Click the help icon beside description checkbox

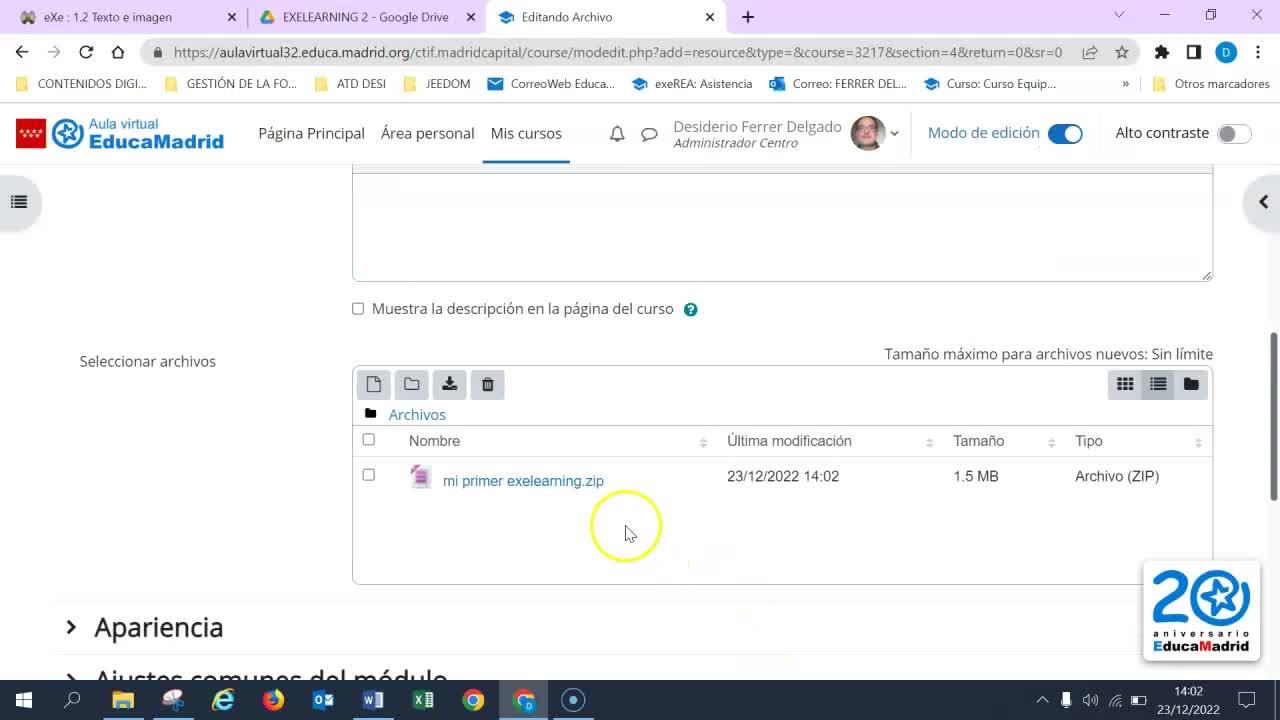click(x=690, y=310)
